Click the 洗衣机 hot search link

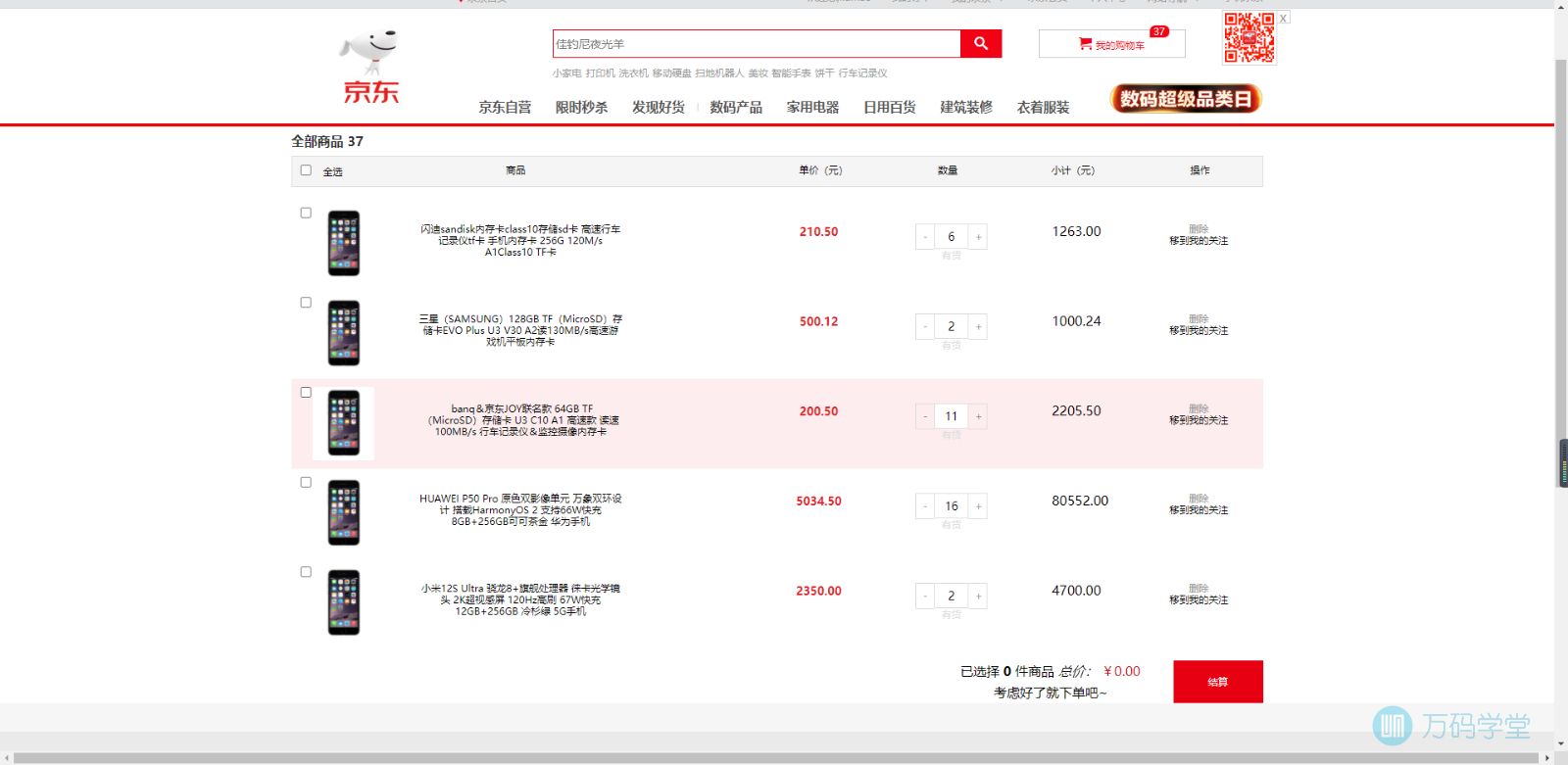click(634, 73)
